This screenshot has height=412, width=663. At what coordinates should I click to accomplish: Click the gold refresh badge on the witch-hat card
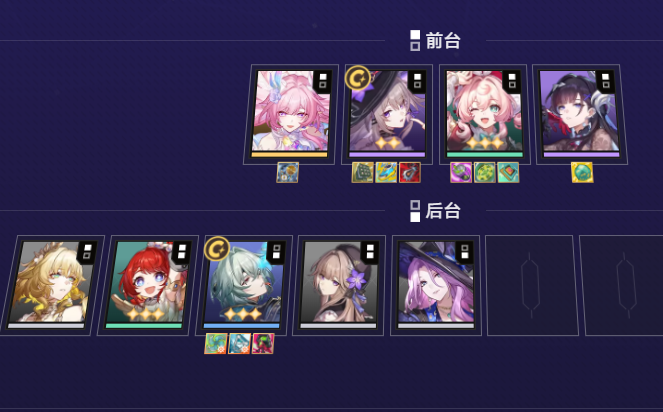[357, 78]
